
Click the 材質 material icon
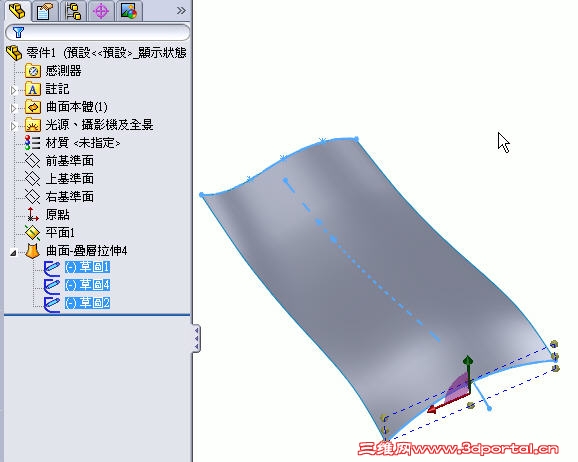point(32,143)
